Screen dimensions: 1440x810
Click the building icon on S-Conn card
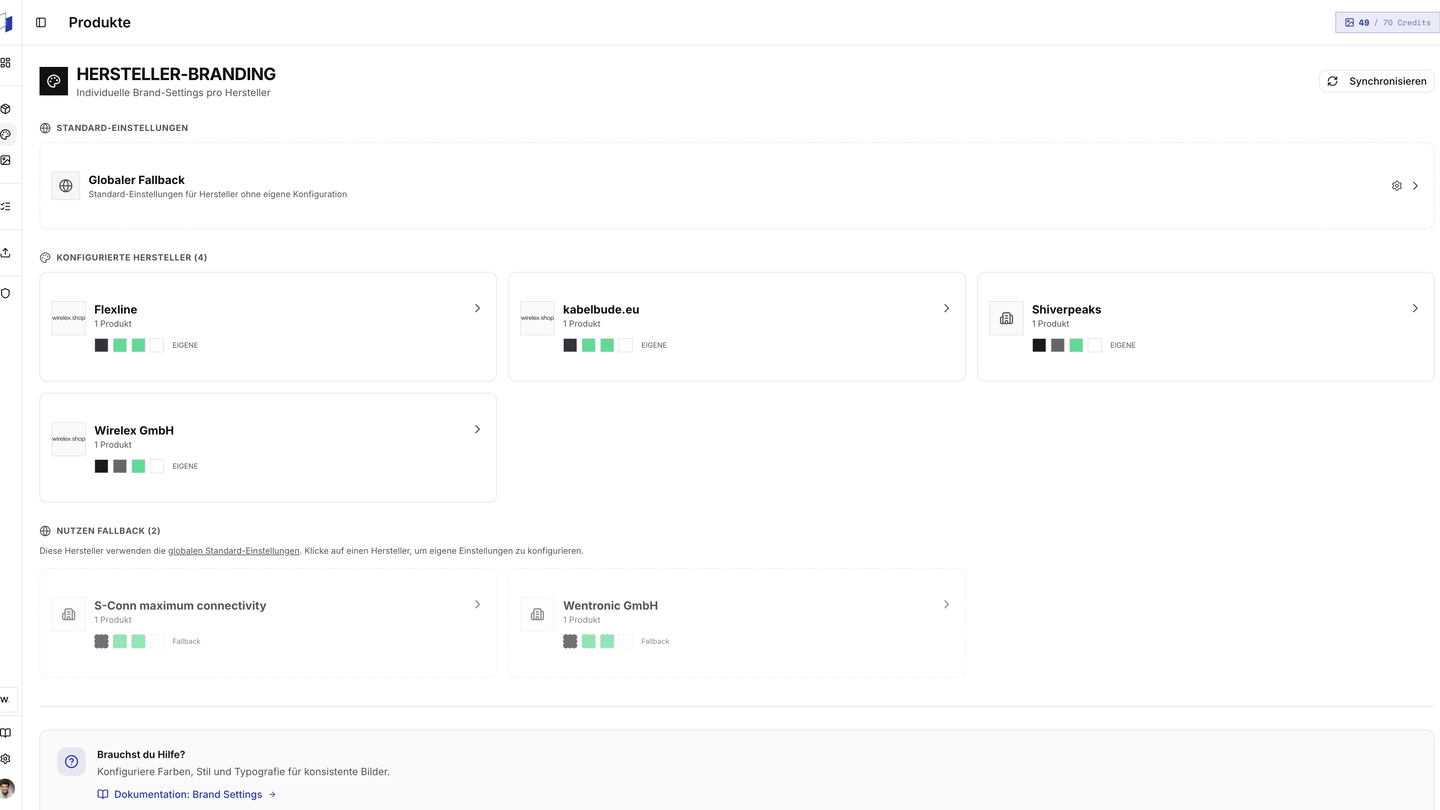pyautogui.click(x=69, y=614)
